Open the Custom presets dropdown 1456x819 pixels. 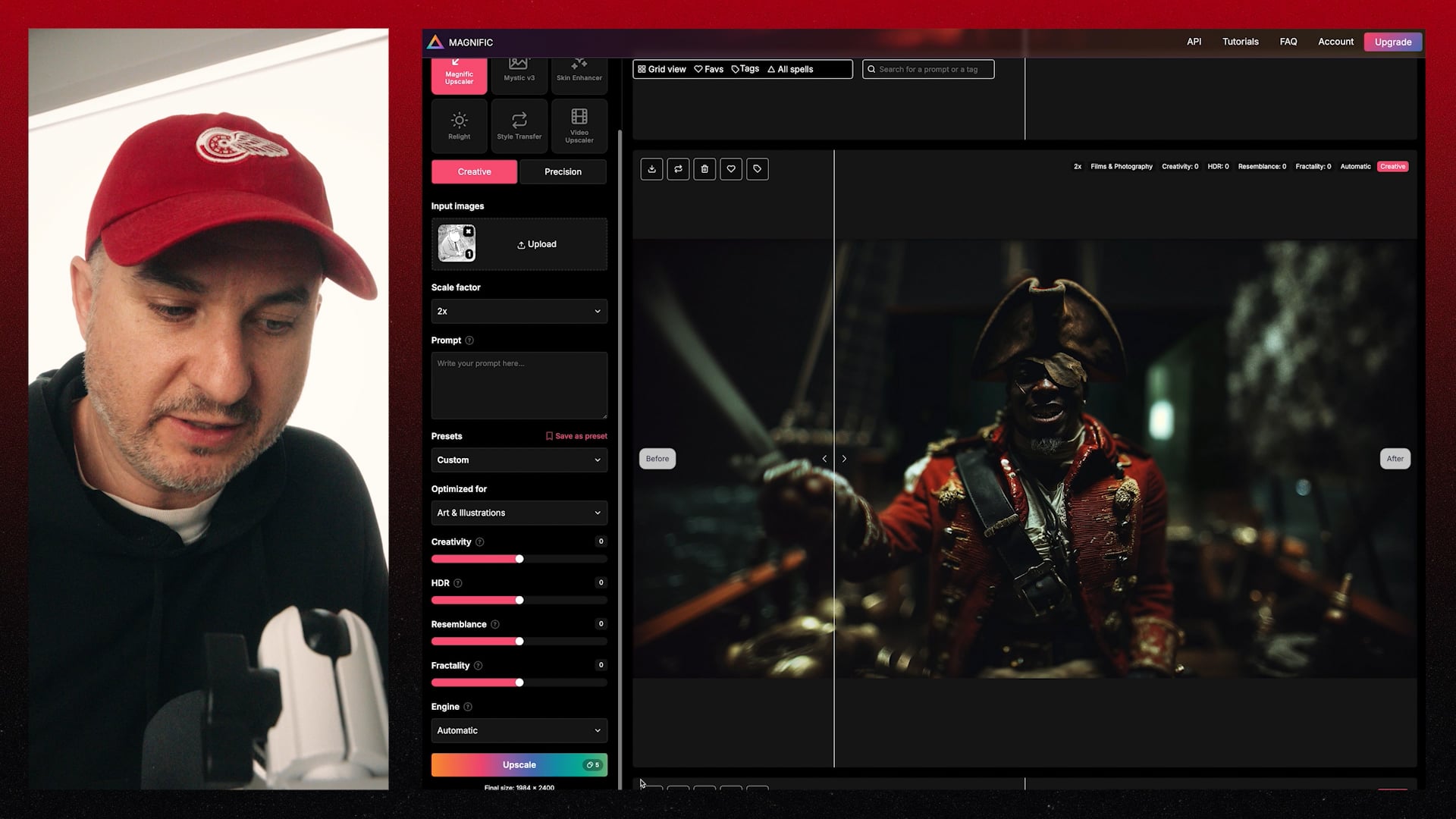(519, 460)
